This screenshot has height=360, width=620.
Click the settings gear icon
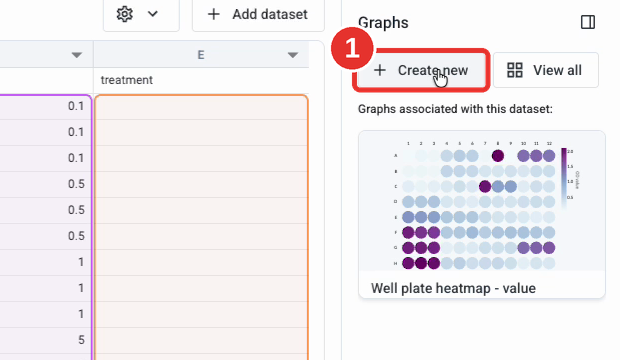(x=125, y=14)
